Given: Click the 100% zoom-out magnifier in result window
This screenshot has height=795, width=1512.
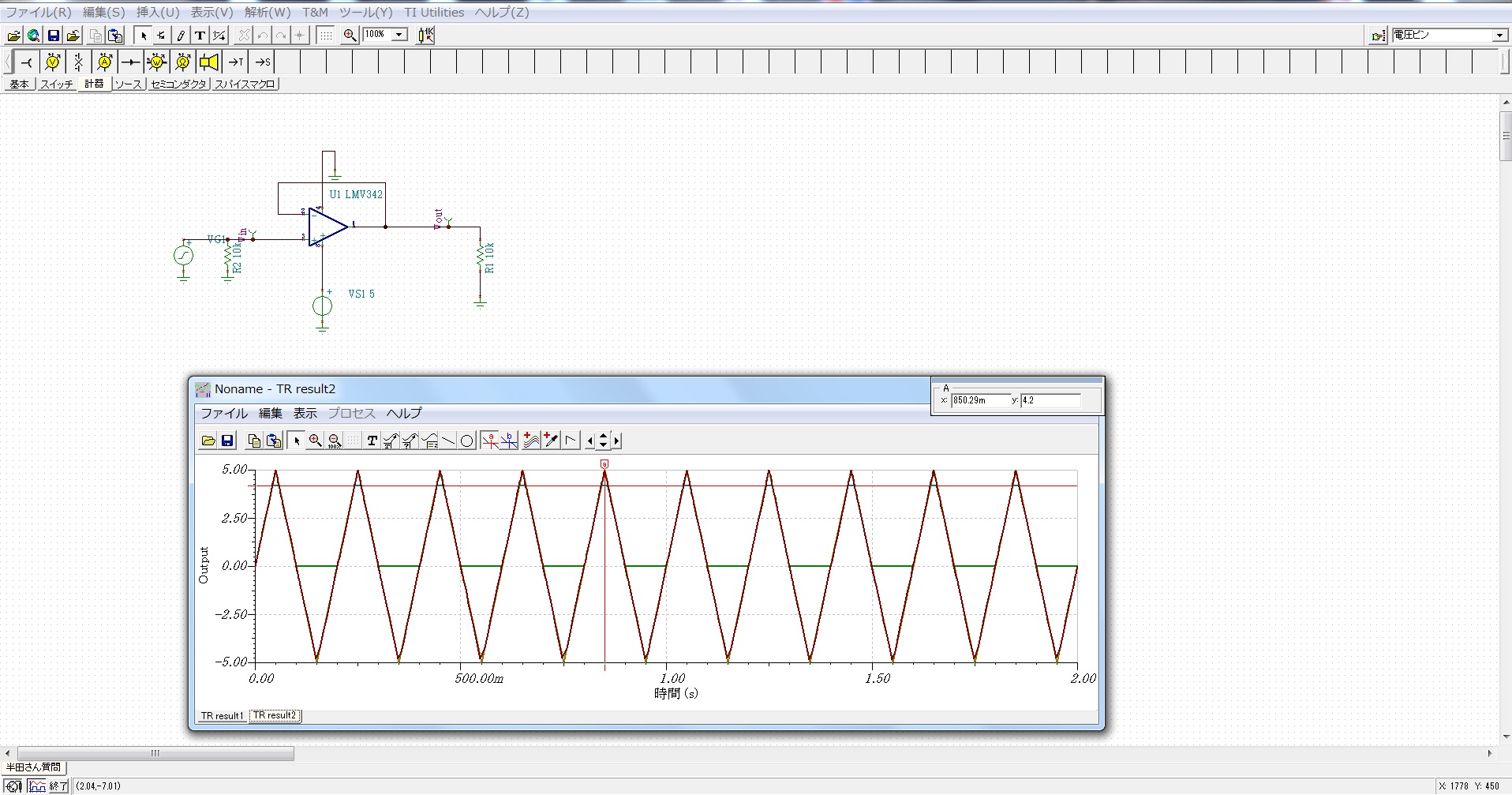Looking at the screenshot, I should (x=335, y=441).
